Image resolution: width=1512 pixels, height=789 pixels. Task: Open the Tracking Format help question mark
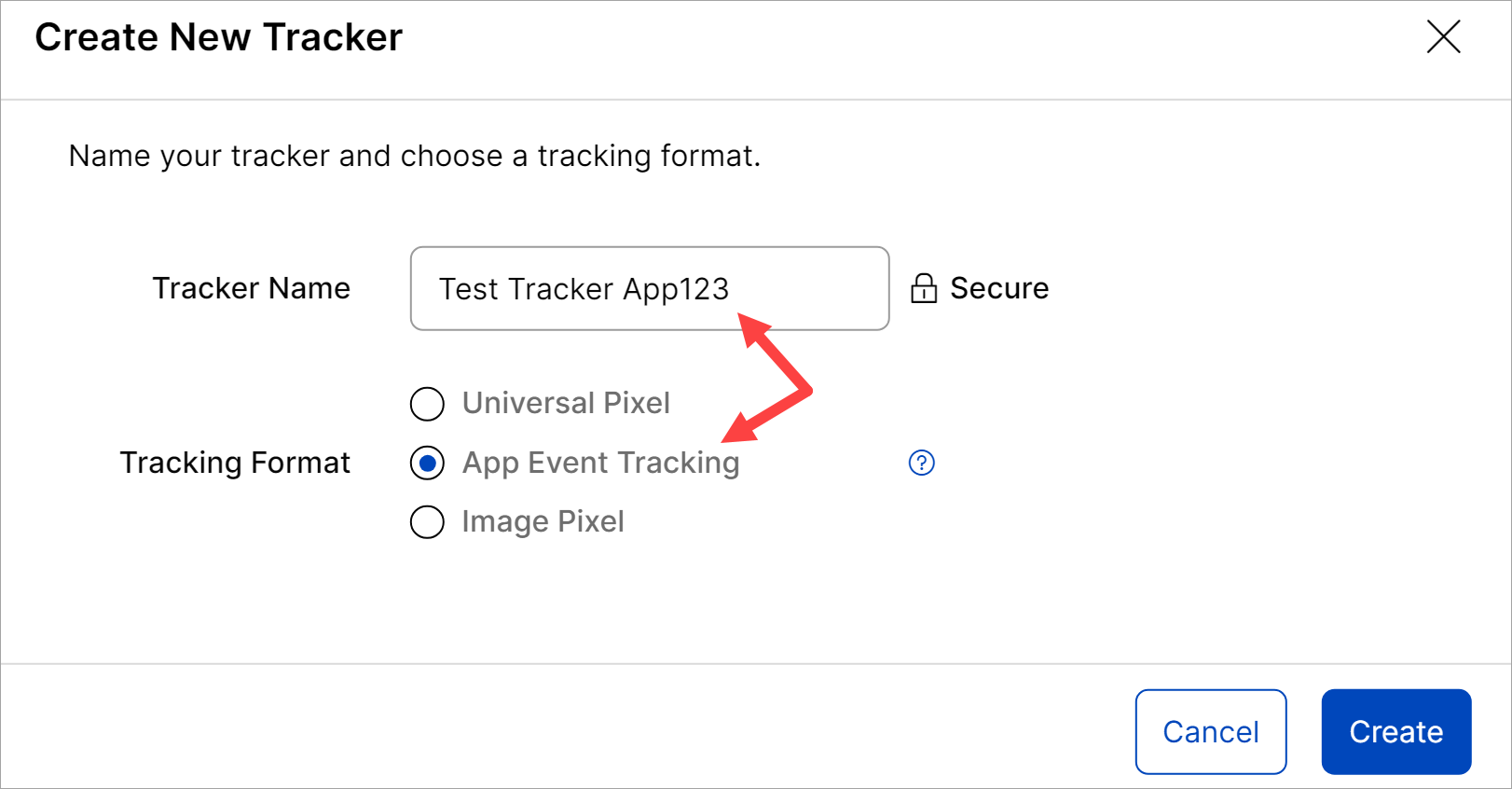(x=921, y=463)
